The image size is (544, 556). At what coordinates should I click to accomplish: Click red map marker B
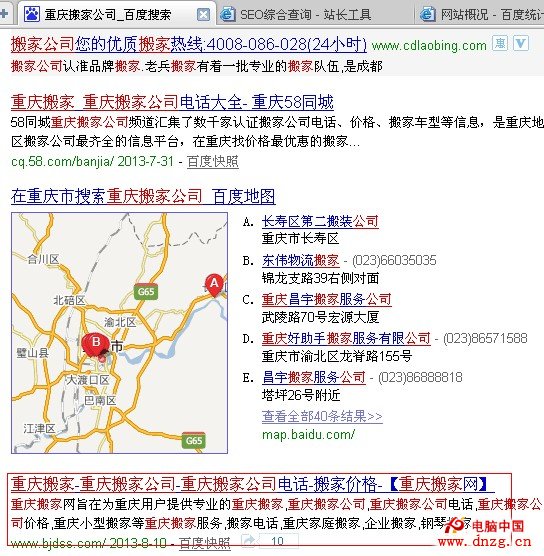[x=95, y=344]
